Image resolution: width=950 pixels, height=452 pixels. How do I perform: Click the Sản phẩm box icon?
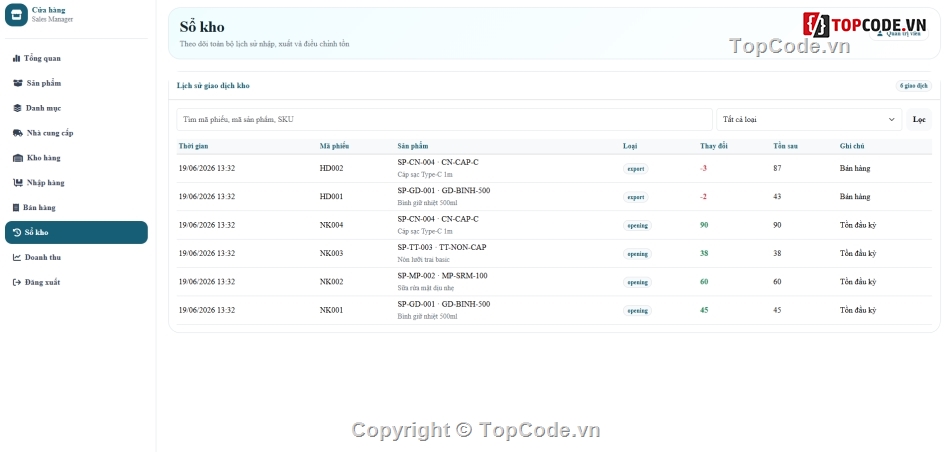click(18, 83)
